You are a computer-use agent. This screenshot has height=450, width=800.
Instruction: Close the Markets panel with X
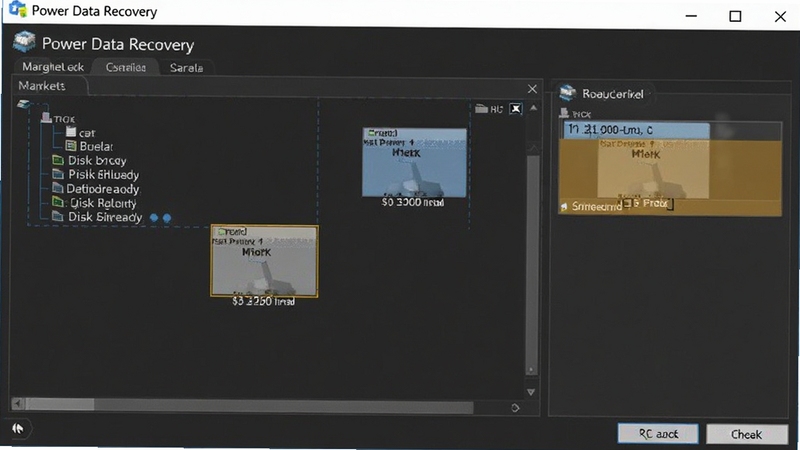coord(532,89)
